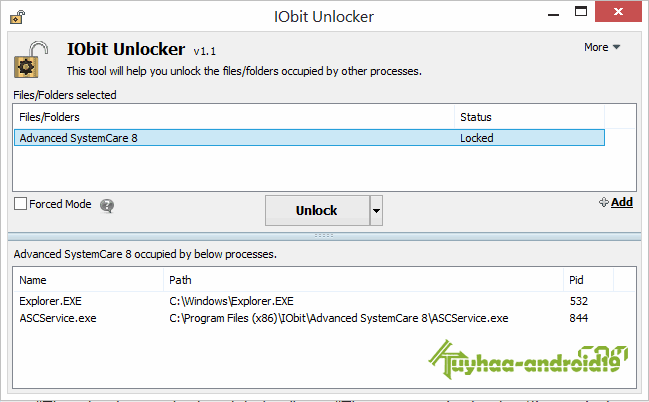Click the Add link

[622, 202]
